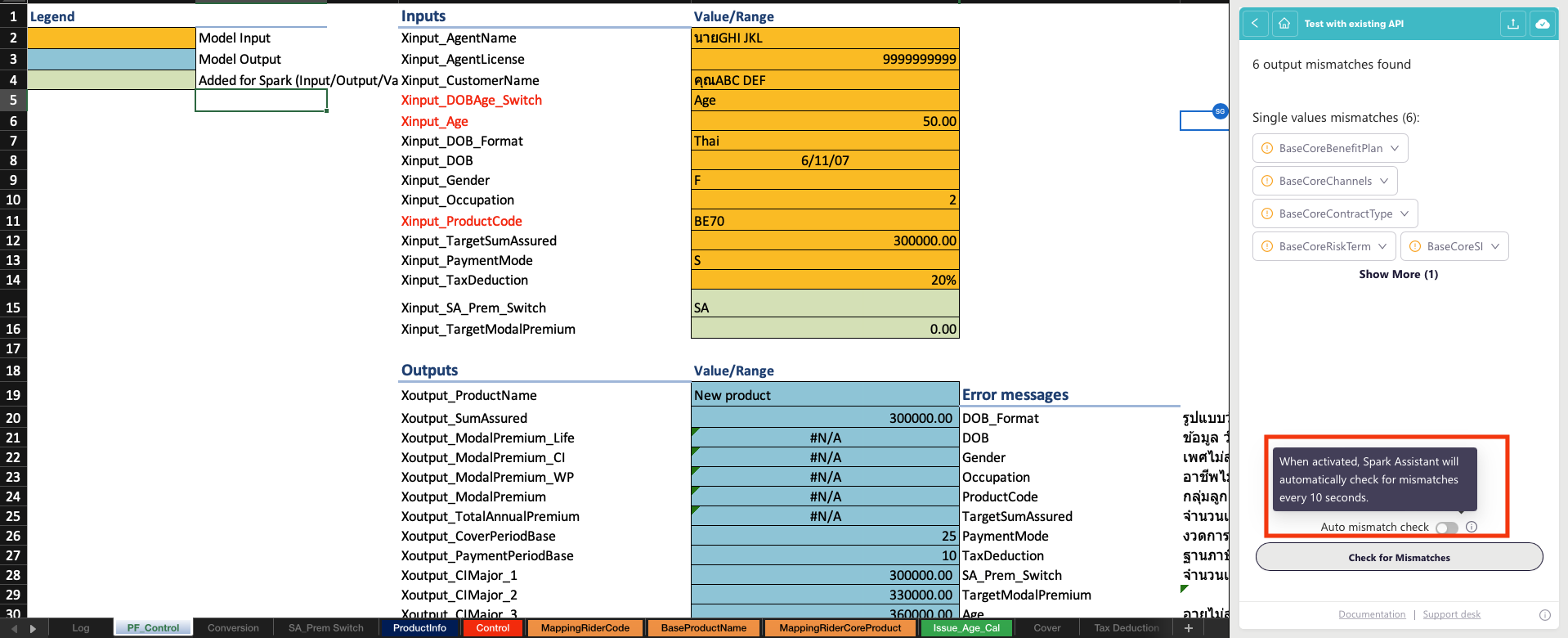Click the info icon in panel footer
Viewport: 1568px width, 638px height.
(x=1545, y=615)
